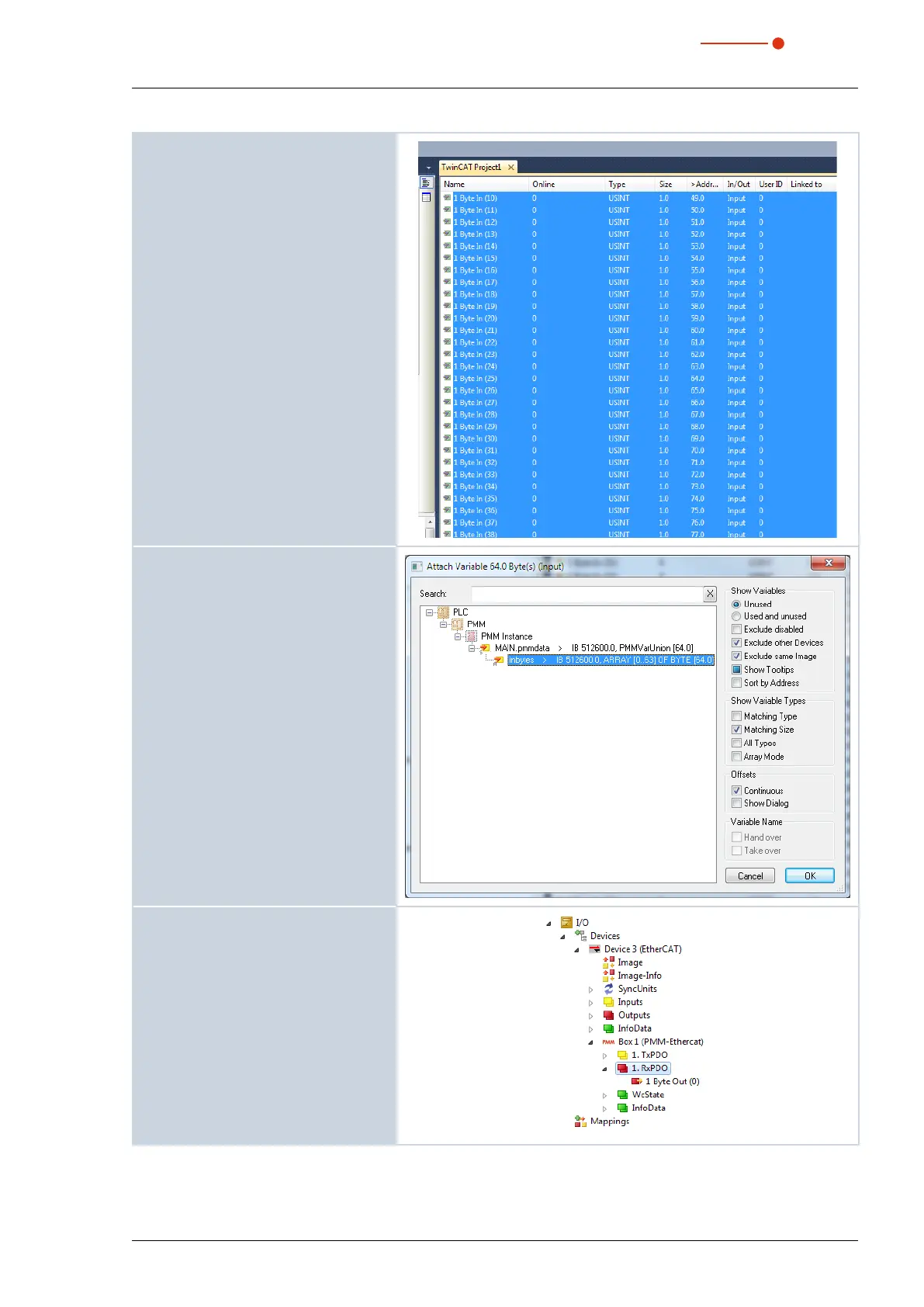This screenshot has width=924, height=1307.
Task: Enable Sort by Address checkbox
Action: (736, 683)
